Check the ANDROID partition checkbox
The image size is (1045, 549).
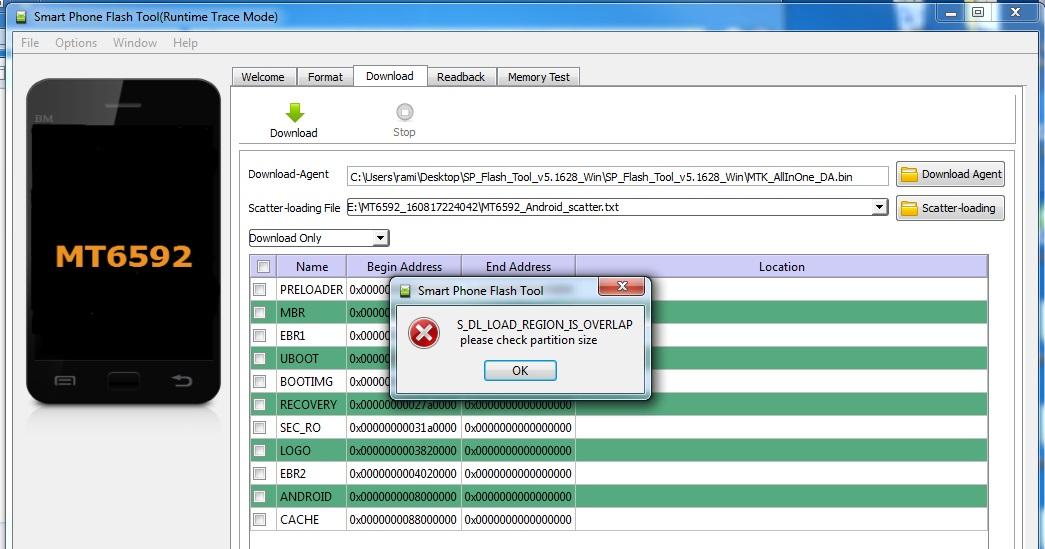(259, 496)
